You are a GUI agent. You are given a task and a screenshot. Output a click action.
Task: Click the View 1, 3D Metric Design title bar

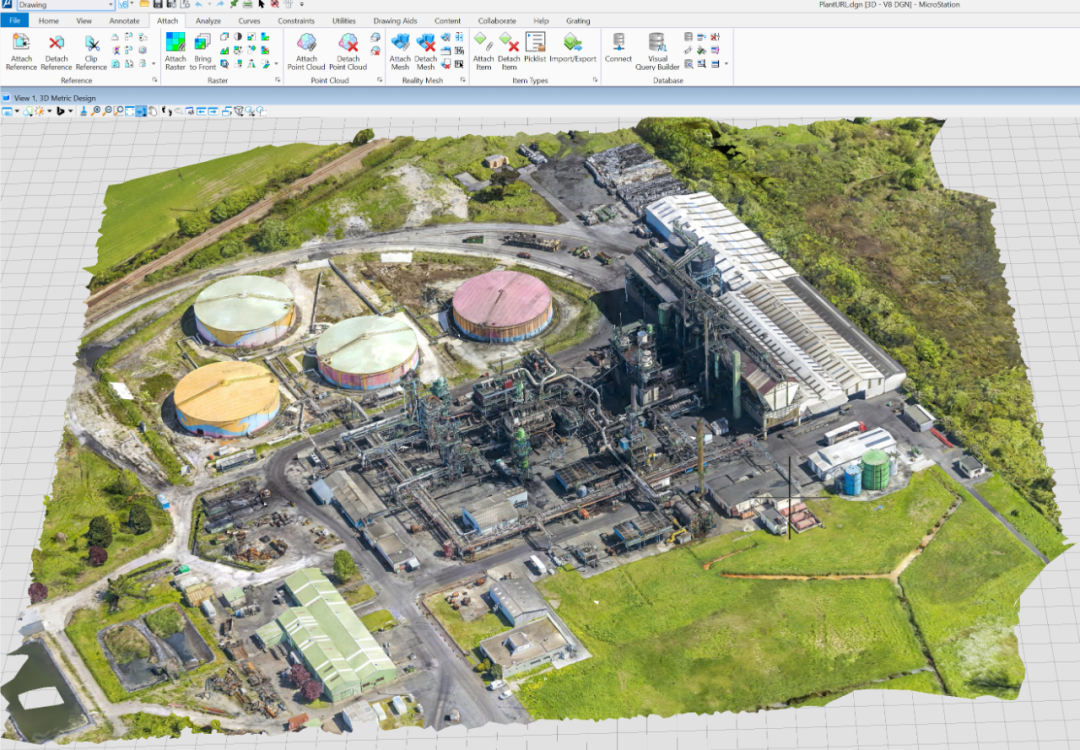point(55,97)
